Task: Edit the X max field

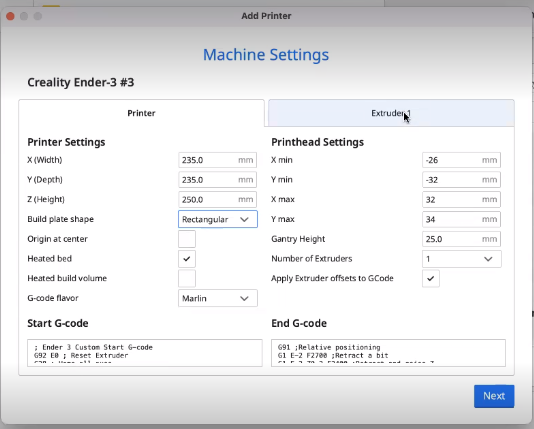Action: (461, 200)
